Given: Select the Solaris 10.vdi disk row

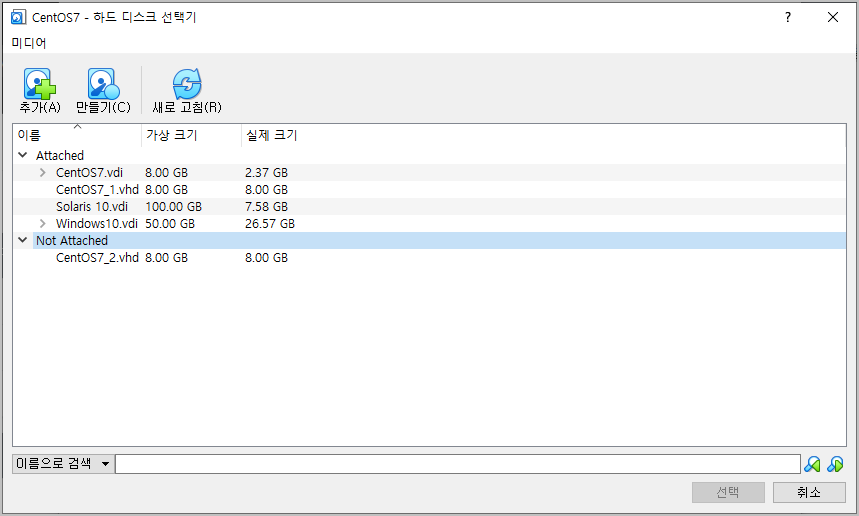Looking at the screenshot, I should point(430,207).
